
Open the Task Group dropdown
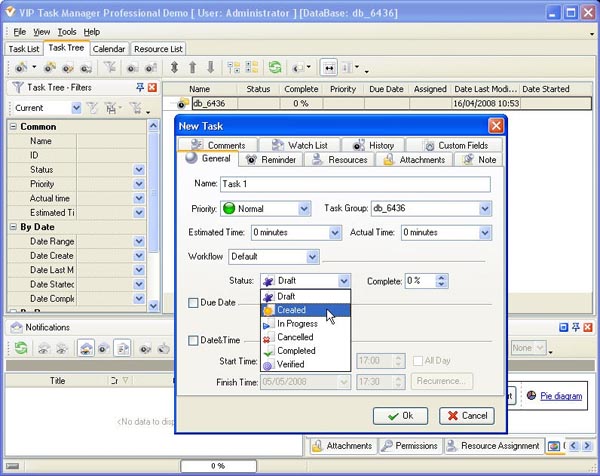[484, 208]
